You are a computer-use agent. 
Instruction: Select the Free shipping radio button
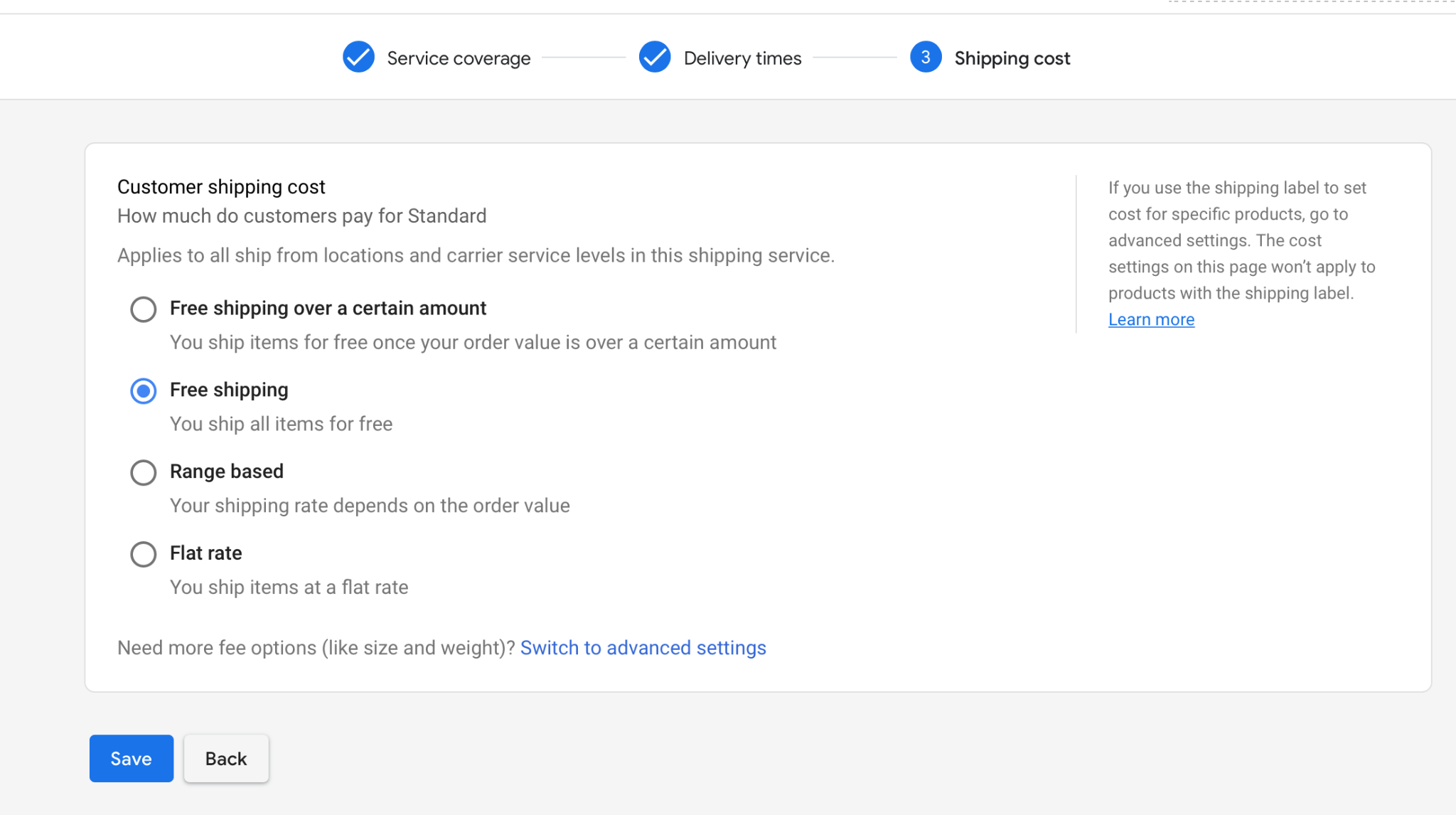(x=143, y=391)
